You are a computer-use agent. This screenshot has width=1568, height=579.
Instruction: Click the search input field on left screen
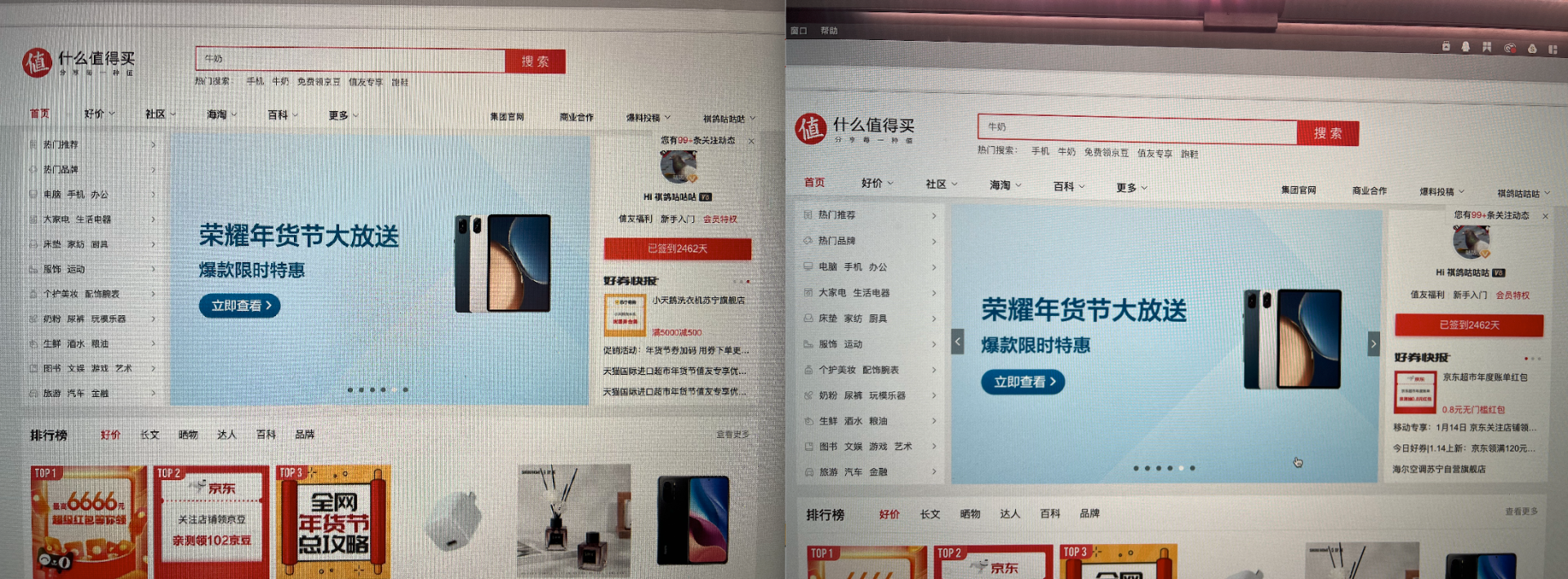click(350, 59)
